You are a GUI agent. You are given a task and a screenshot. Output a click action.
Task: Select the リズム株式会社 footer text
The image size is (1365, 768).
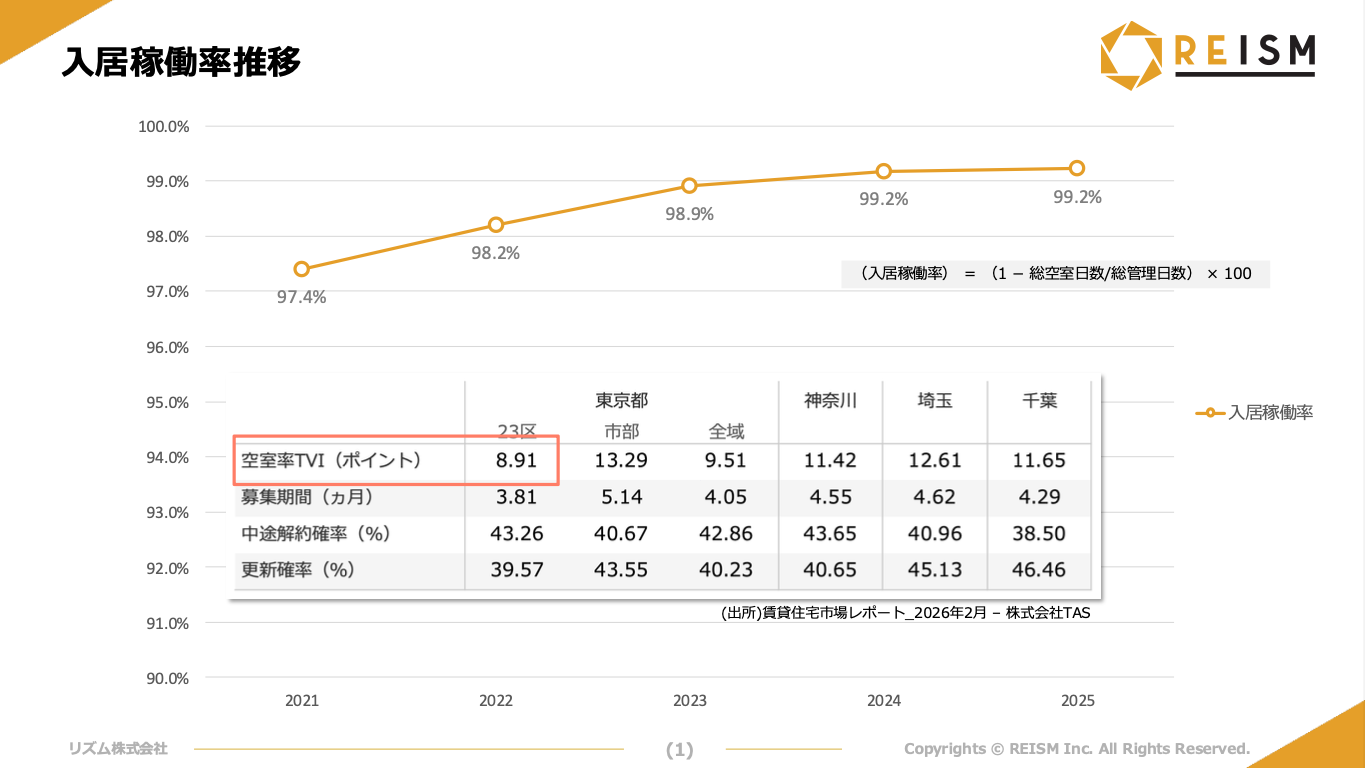[x=118, y=748]
